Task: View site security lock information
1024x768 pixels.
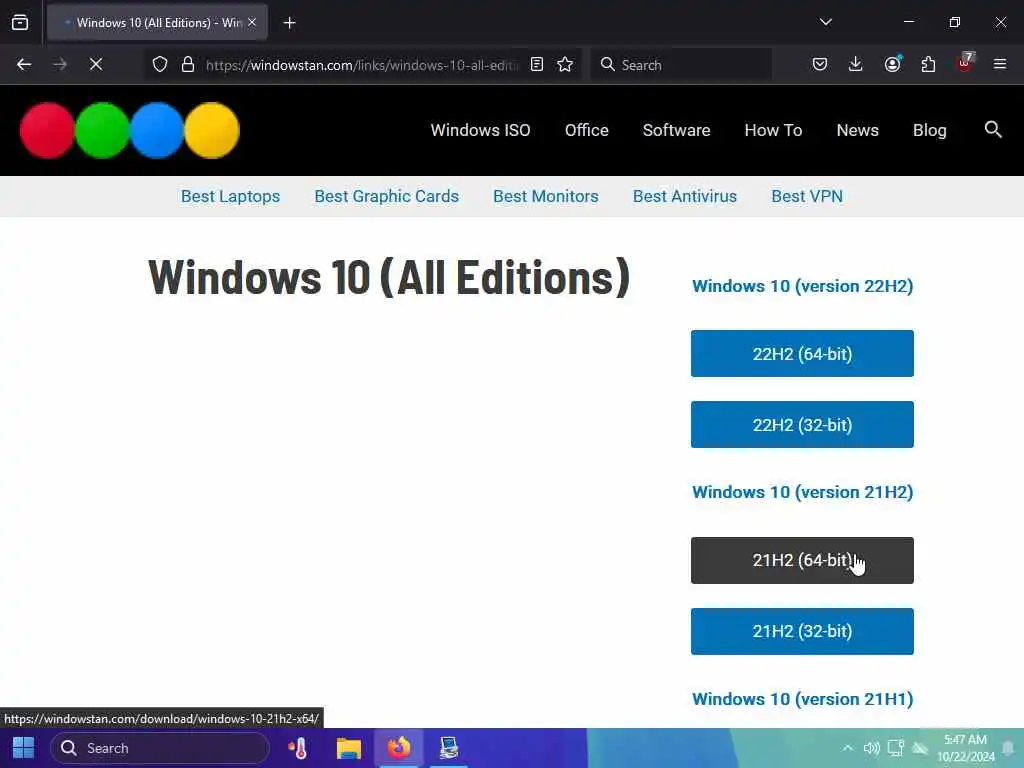Action: (188, 64)
